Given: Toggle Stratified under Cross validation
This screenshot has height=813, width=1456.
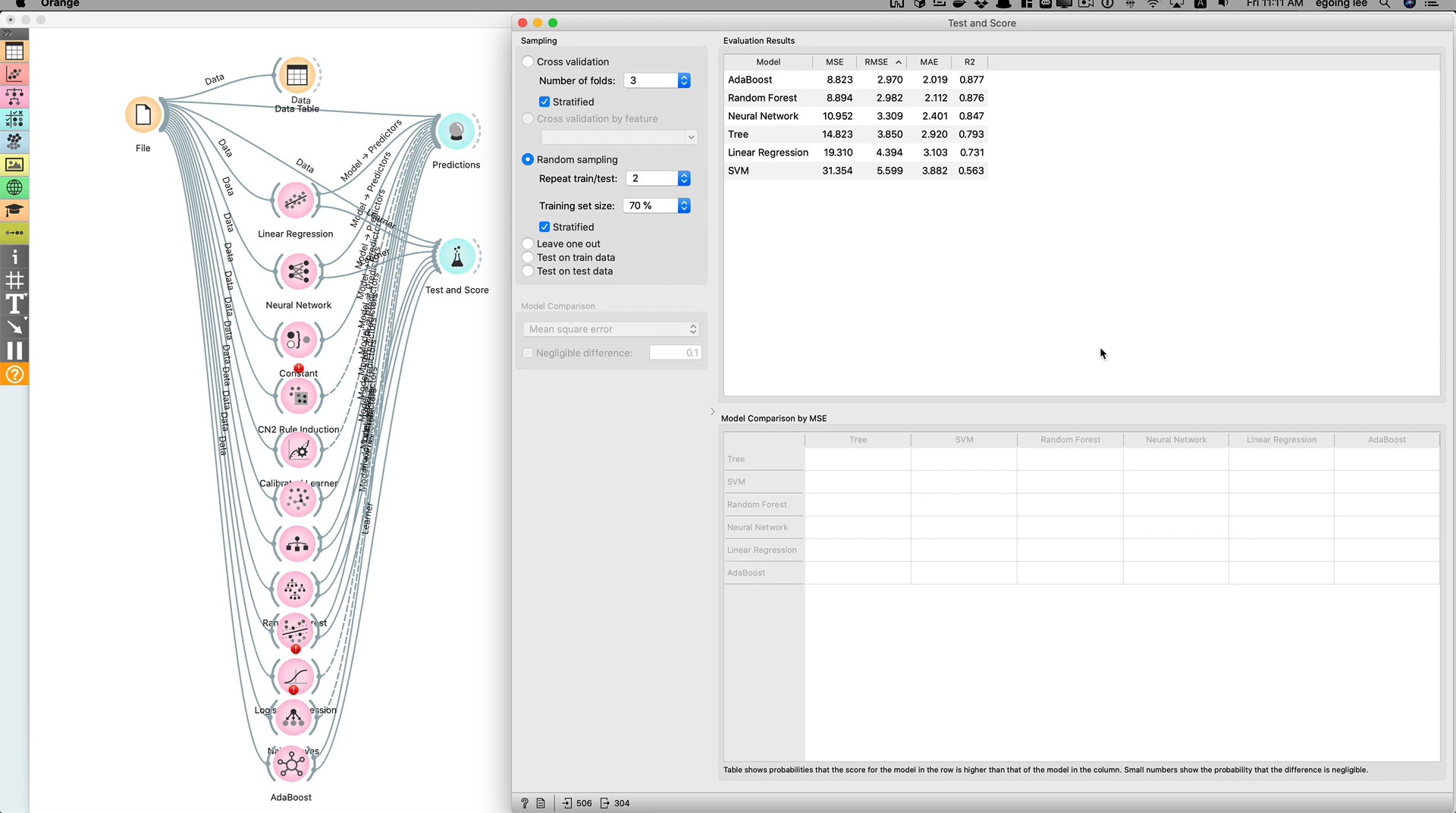Looking at the screenshot, I should (x=544, y=102).
